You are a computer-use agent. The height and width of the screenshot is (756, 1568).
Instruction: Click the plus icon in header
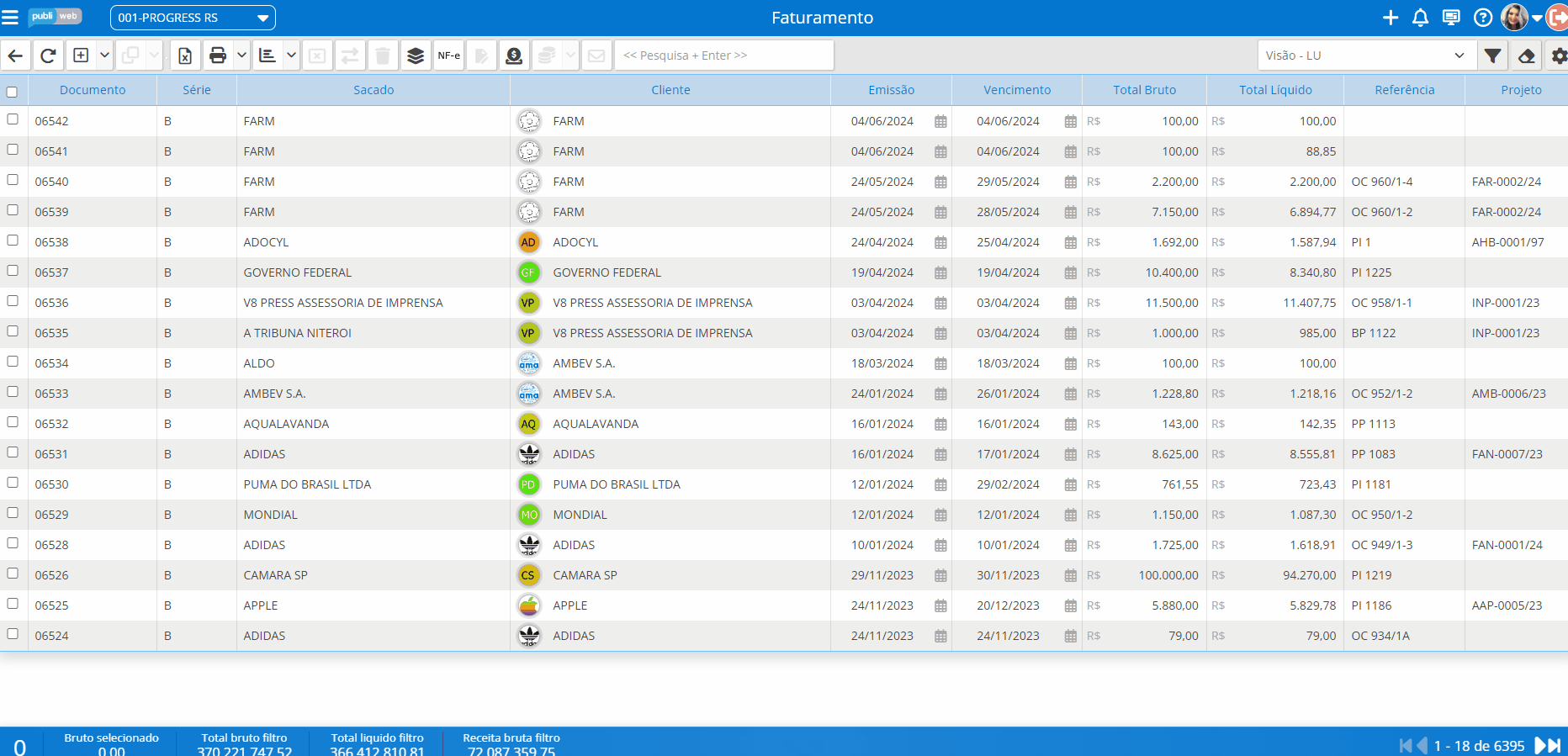pos(1391,18)
